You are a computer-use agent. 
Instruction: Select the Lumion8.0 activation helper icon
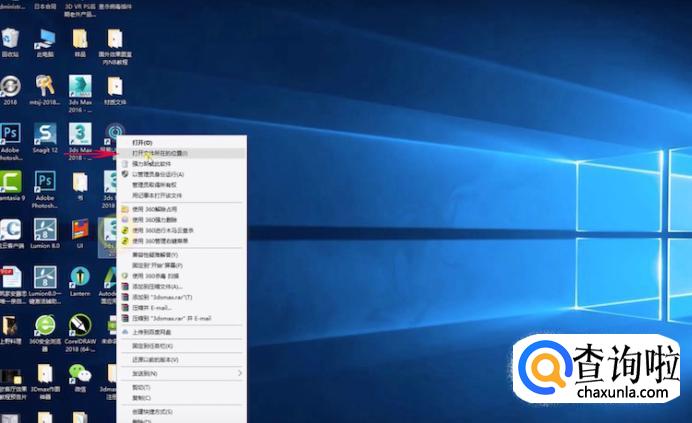[45, 284]
